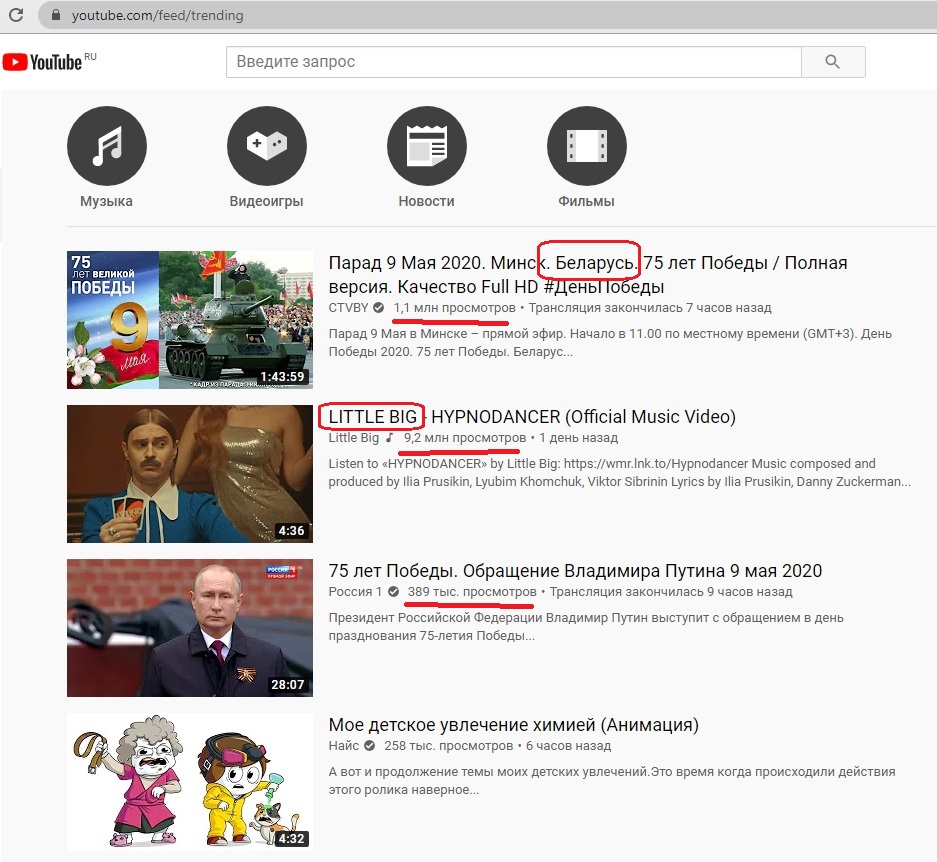Click CTVBY verified checkmark badge

[x=378, y=308]
